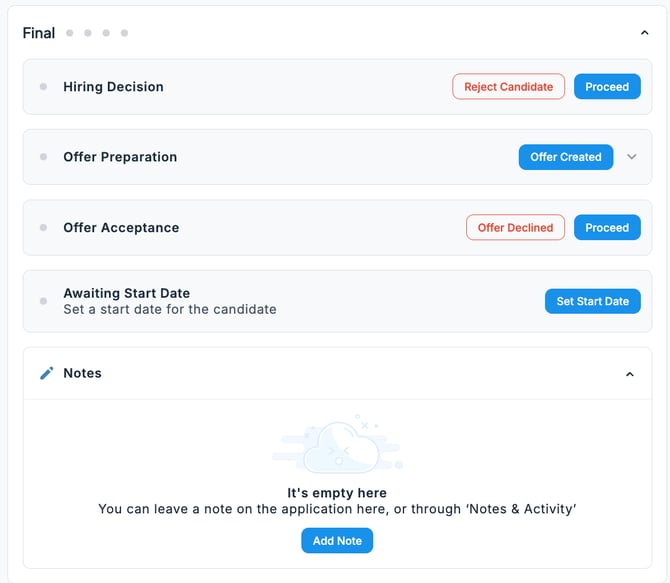Screen dimensions: 670x583
Task: Click status dot beside Awaiting Start Date
Action: click(x=43, y=301)
